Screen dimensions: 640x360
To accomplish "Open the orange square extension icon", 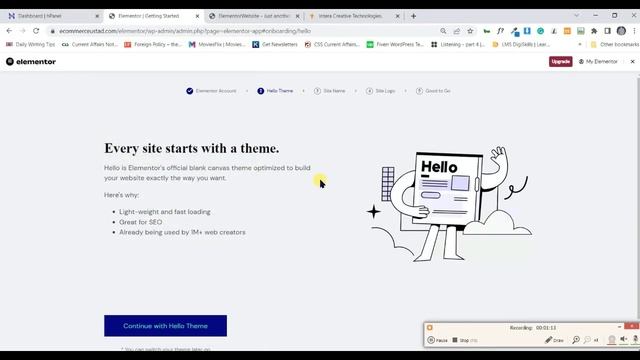I will 567,31.
